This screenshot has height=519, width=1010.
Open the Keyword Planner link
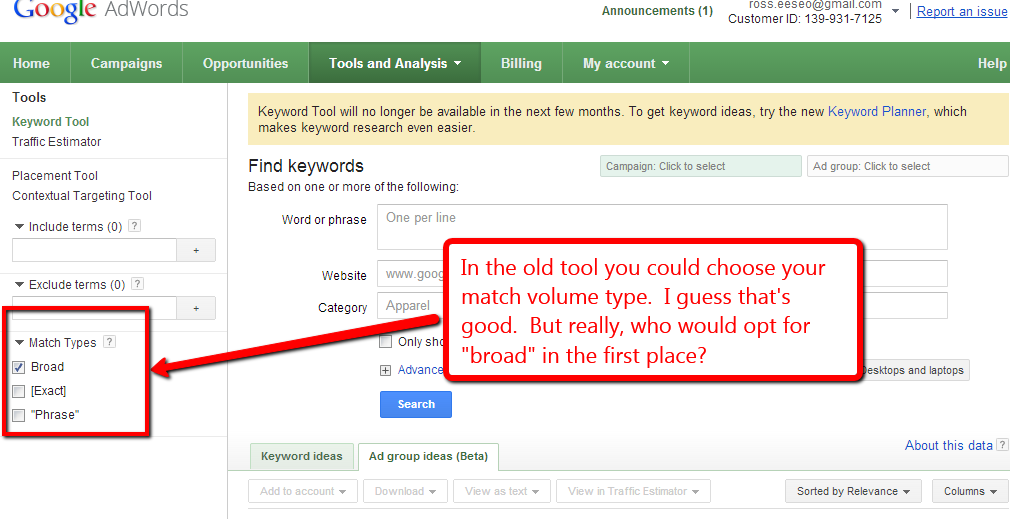[x=877, y=112]
